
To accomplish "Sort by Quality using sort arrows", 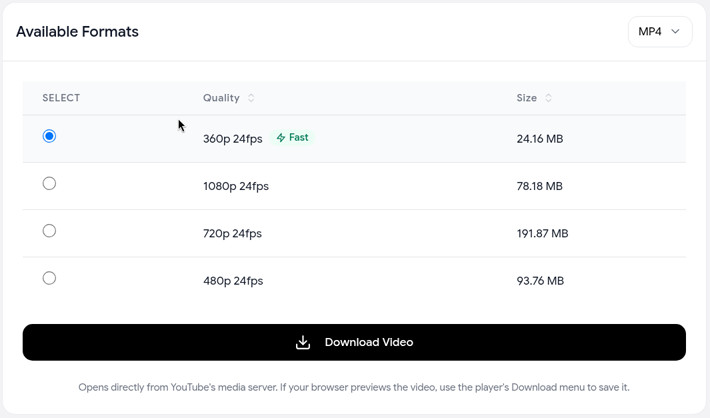I will coord(251,98).
